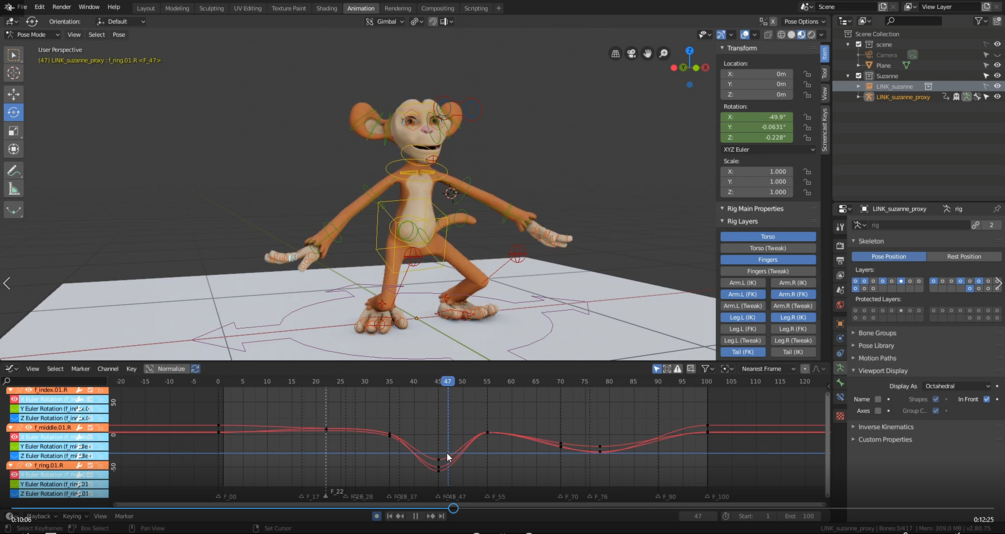The image size is (1005, 534).
Task: Open the Nearest Frame snapping dropdown
Action: pyautogui.click(x=767, y=369)
